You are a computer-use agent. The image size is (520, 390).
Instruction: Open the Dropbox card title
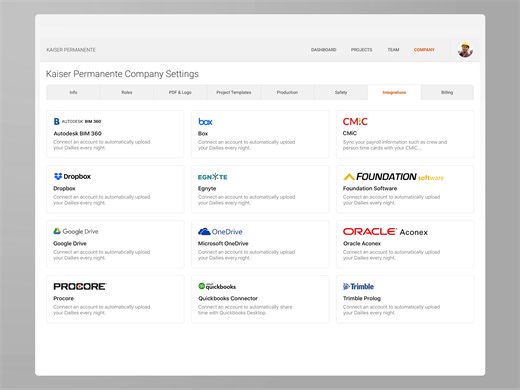(x=64, y=188)
